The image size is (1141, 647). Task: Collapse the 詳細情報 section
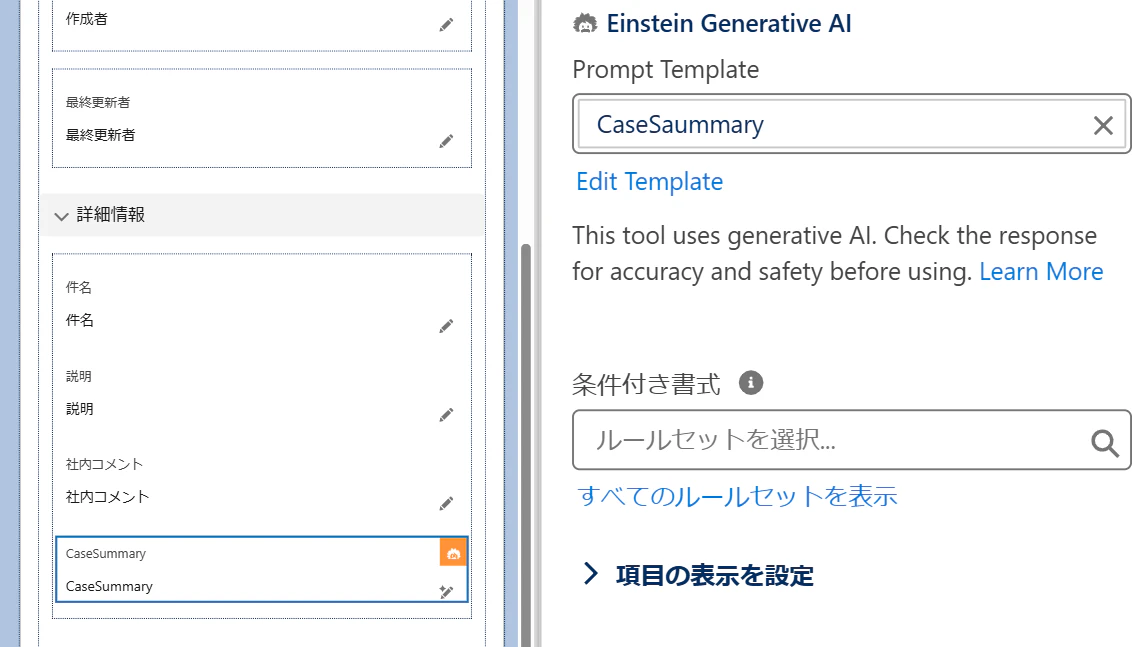tap(61, 215)
